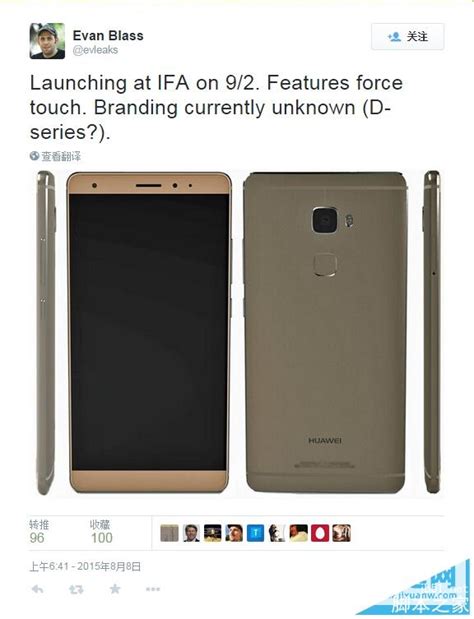
Task: Click the last avatar in the likers row
Action: [341, 533]
